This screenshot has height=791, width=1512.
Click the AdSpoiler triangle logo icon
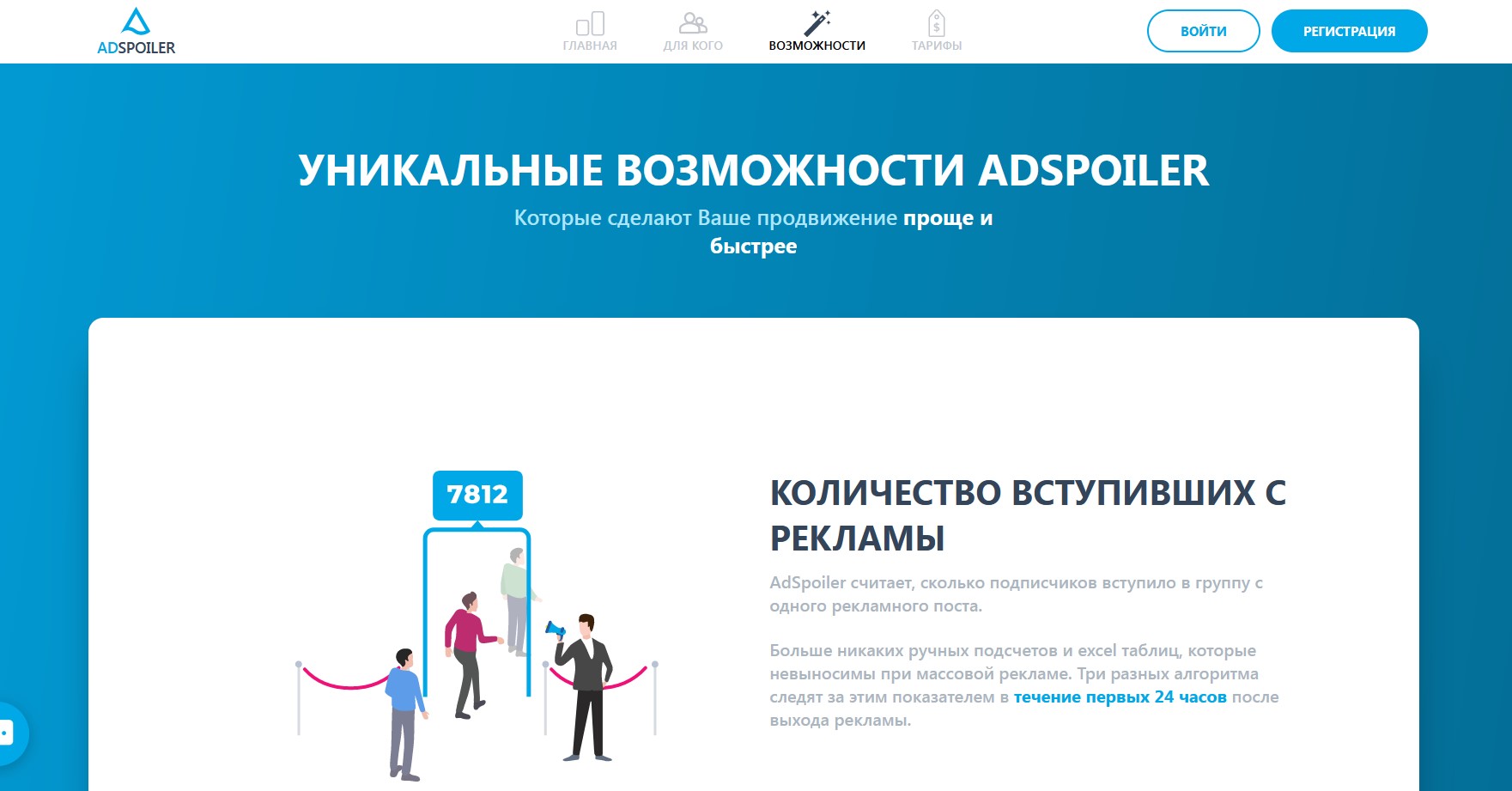[x=136, y=21]
